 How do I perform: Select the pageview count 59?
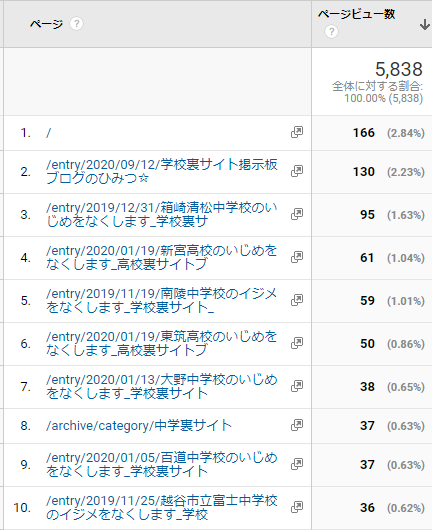367,301
